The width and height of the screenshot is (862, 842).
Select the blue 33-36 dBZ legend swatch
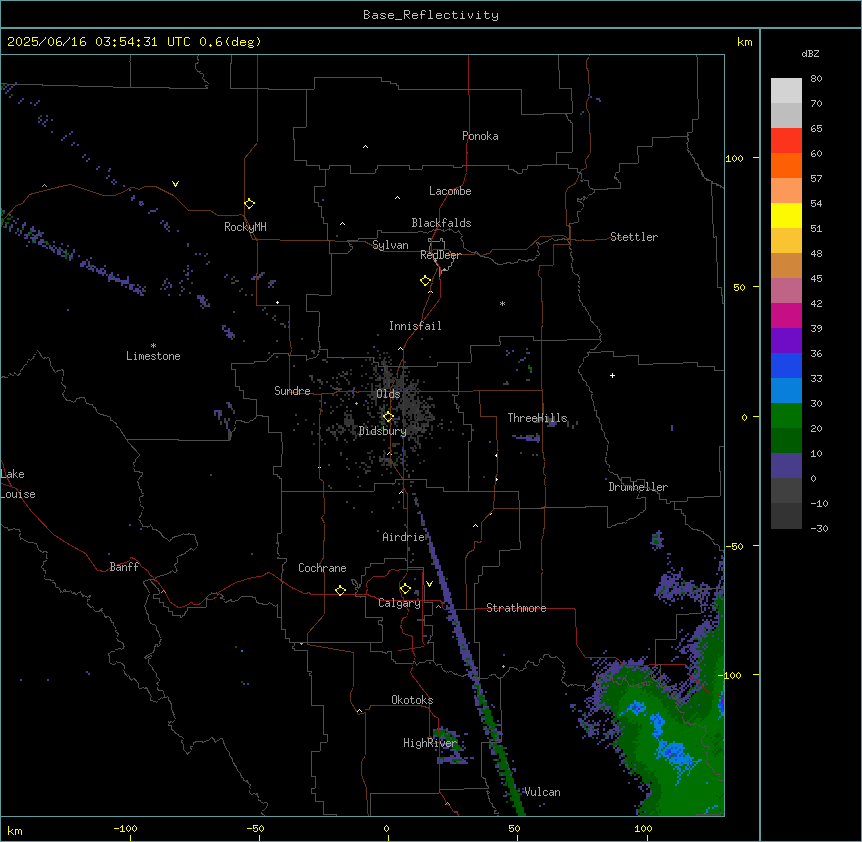coord(786,365)
